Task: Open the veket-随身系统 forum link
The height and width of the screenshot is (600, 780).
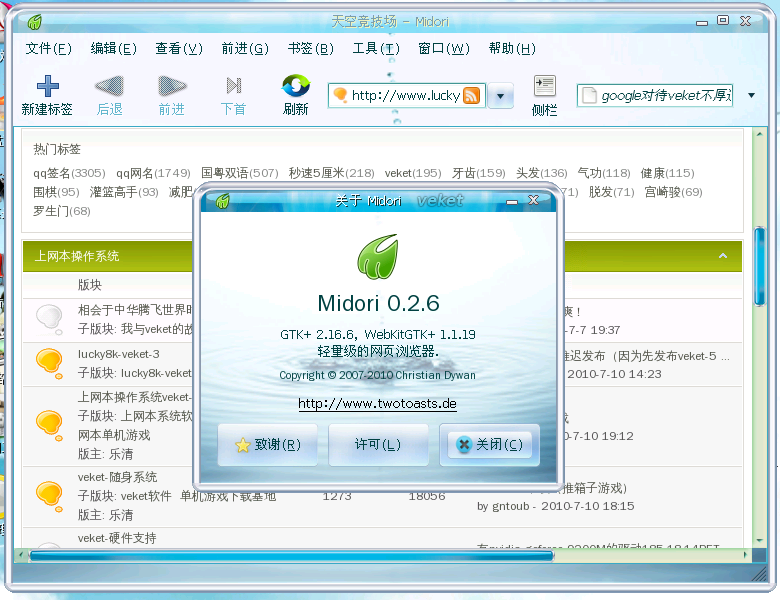Action: (x=117, y=477)
